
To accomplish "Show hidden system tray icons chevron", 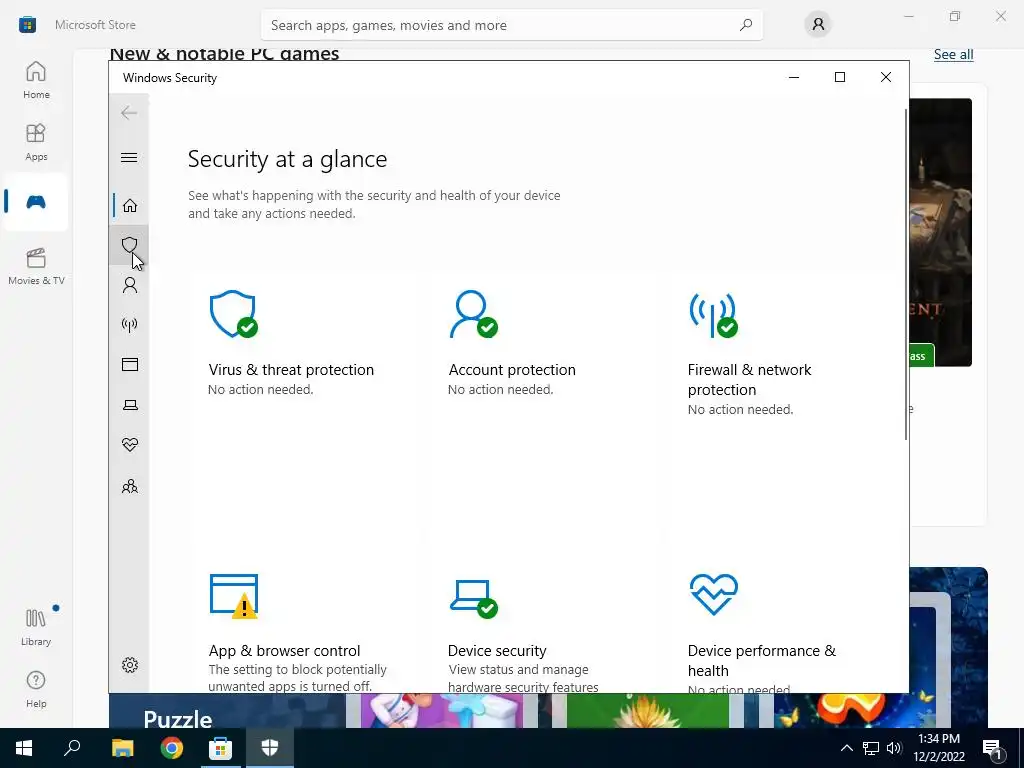I will pyautogui.click(x=846, y=748).
